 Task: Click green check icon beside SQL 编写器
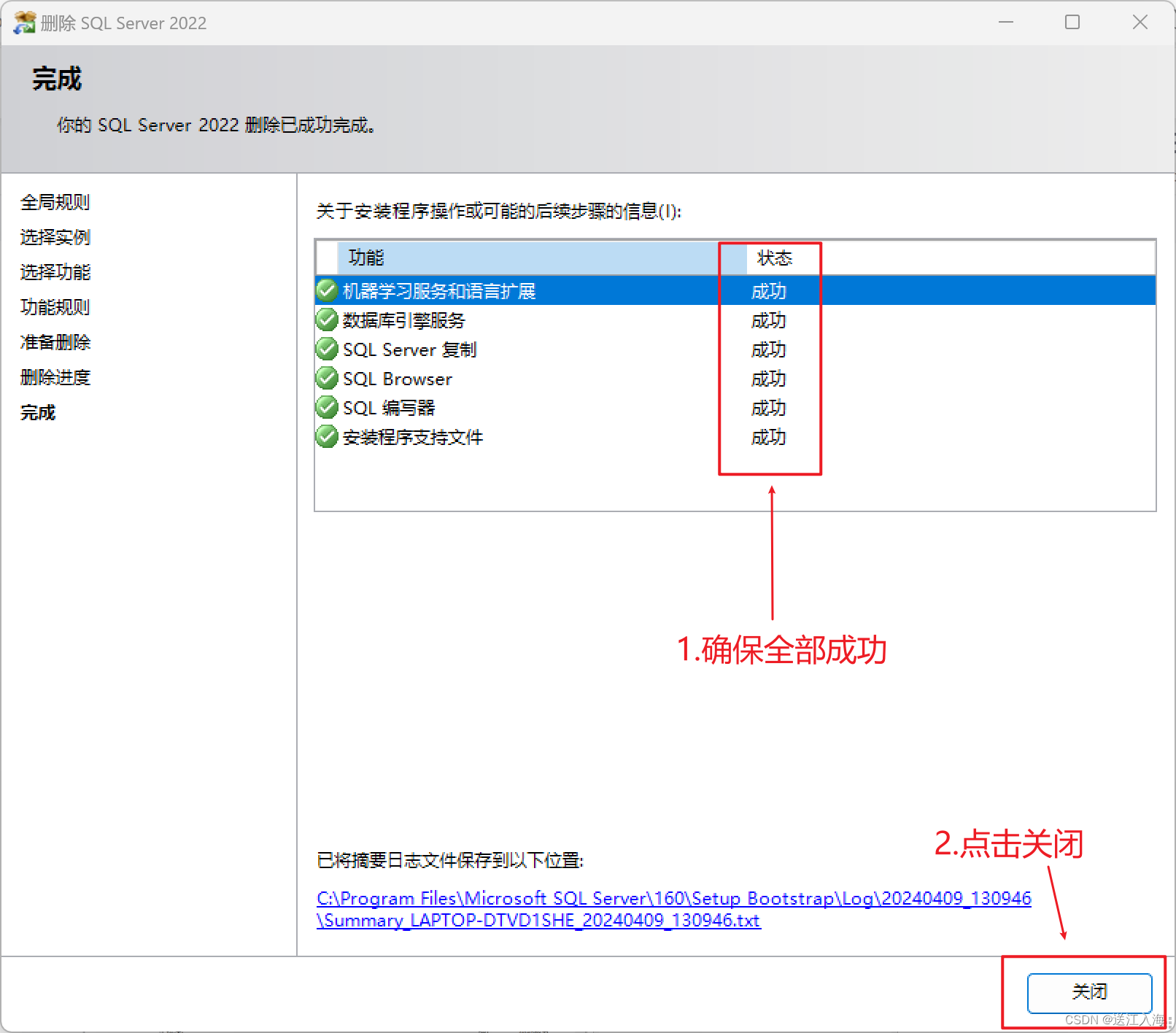327,407
